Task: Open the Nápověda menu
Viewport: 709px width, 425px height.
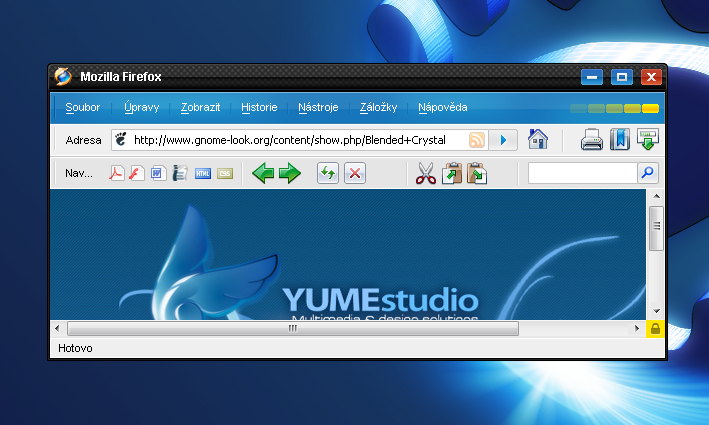Action: [x=443, y=108]
